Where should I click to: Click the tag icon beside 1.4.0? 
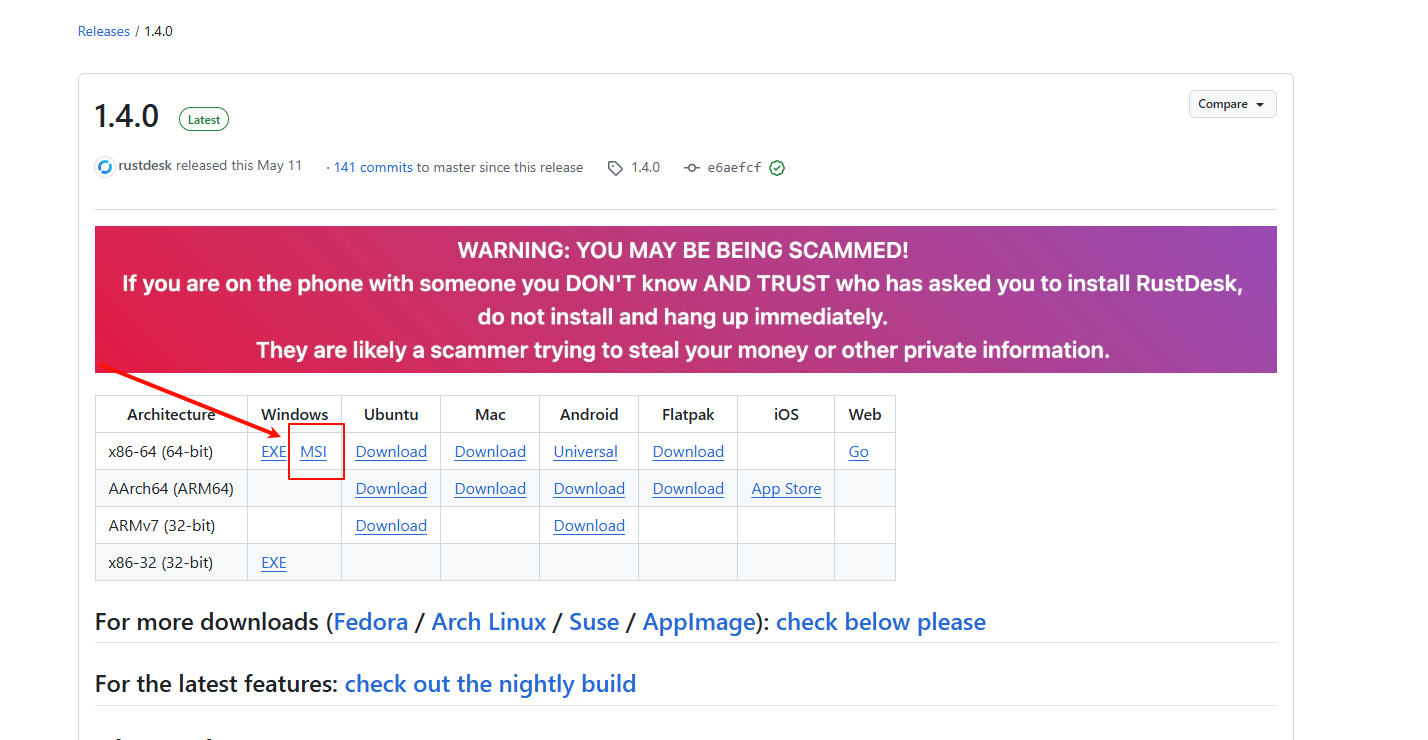tap(615, 168)
